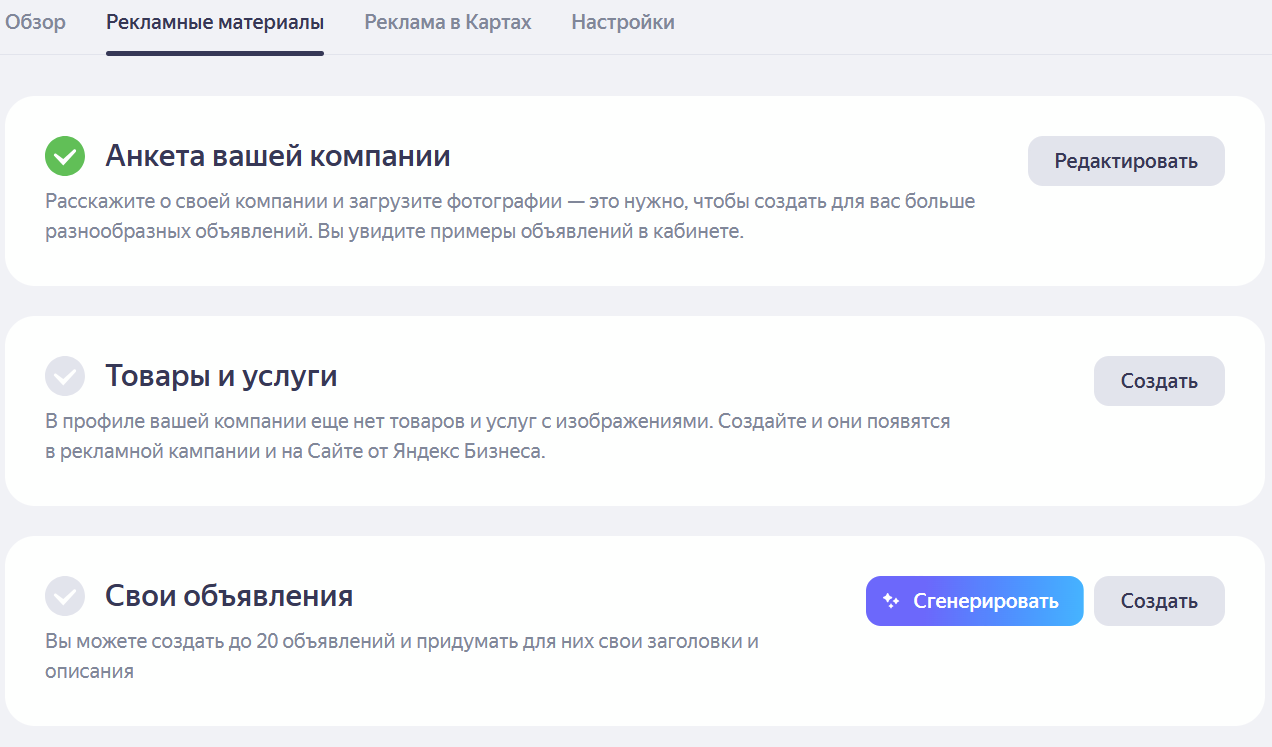Open the Рекламные материалы tab
The image size is (1272, 747).
click(215, 22)
